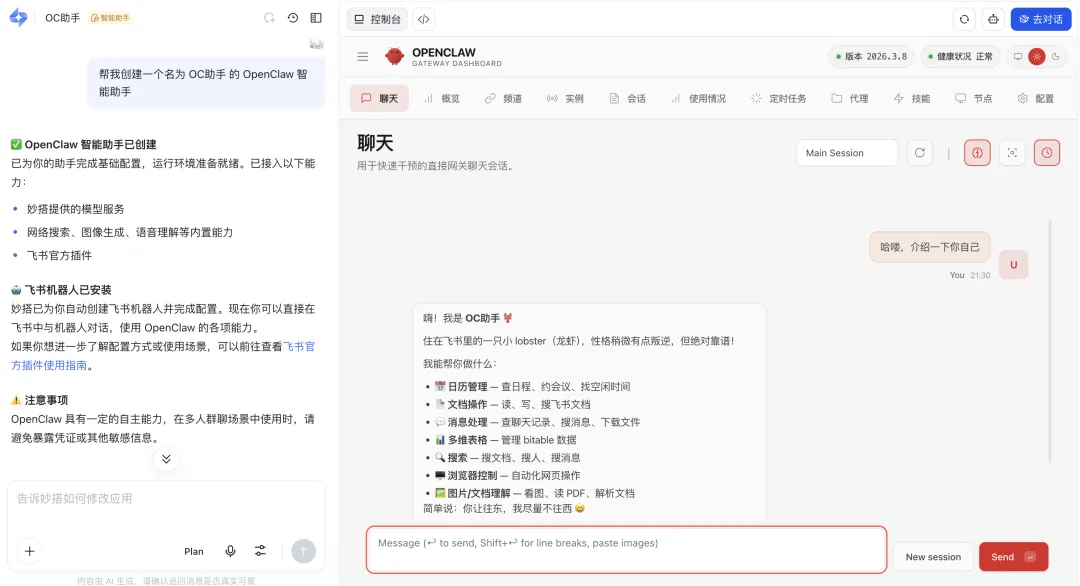This screenshot has height=586, width=1080.
Task: Open the 配置 tab
Action: (x=1036, y=98)
